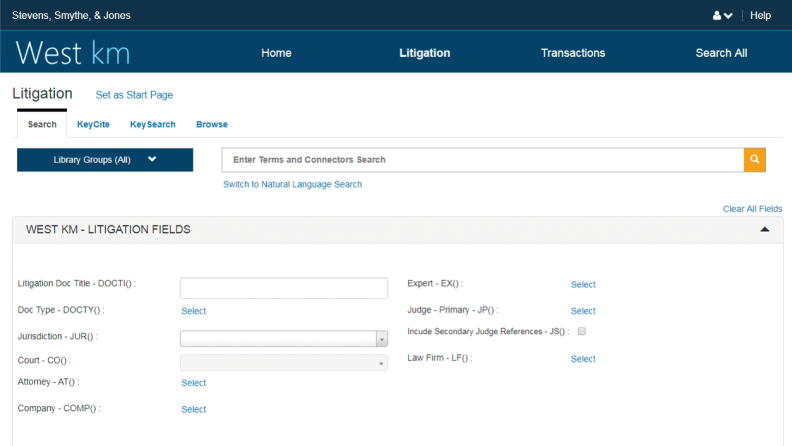Switch to the KeyCite tab
Image resolution: width=792 pixels, height=446 pixels.
click(x=93, y=125)
